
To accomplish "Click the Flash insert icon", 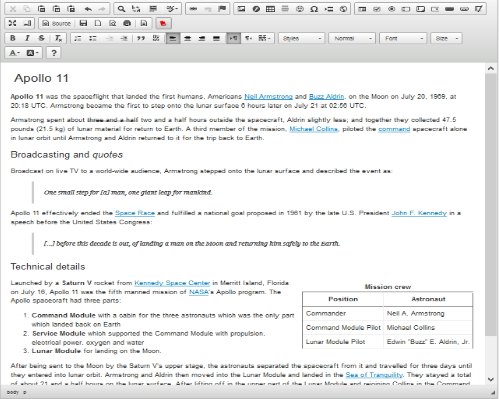I will click(256, 9).
